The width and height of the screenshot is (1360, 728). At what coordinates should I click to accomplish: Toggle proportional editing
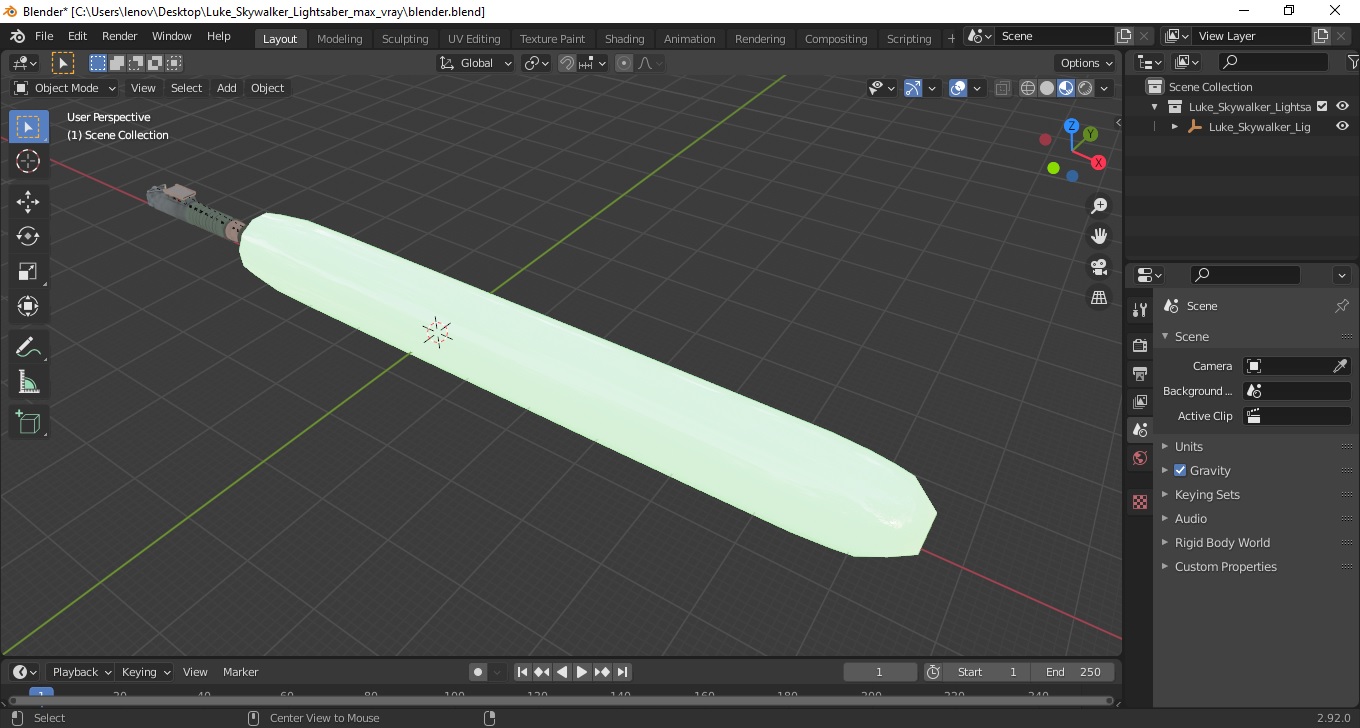click(624, 63)
